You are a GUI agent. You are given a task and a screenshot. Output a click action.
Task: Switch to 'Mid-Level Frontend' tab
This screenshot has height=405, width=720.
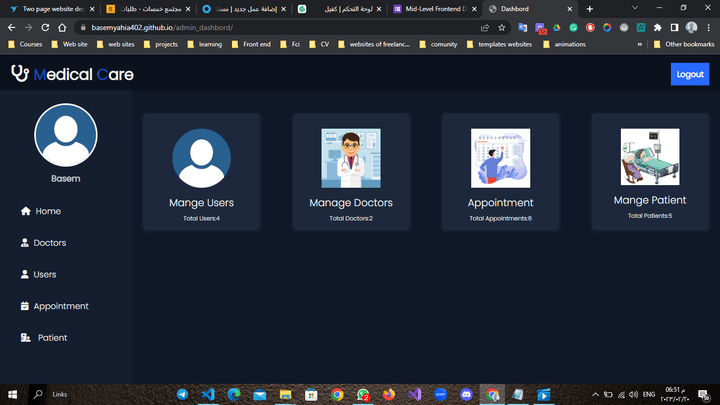coord(434,9)
